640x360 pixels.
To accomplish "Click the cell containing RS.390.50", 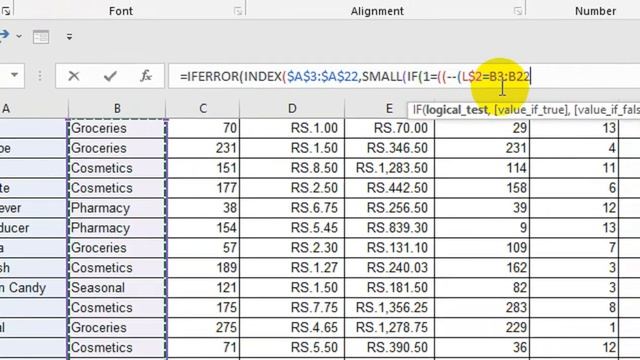I will click(389, 348).
